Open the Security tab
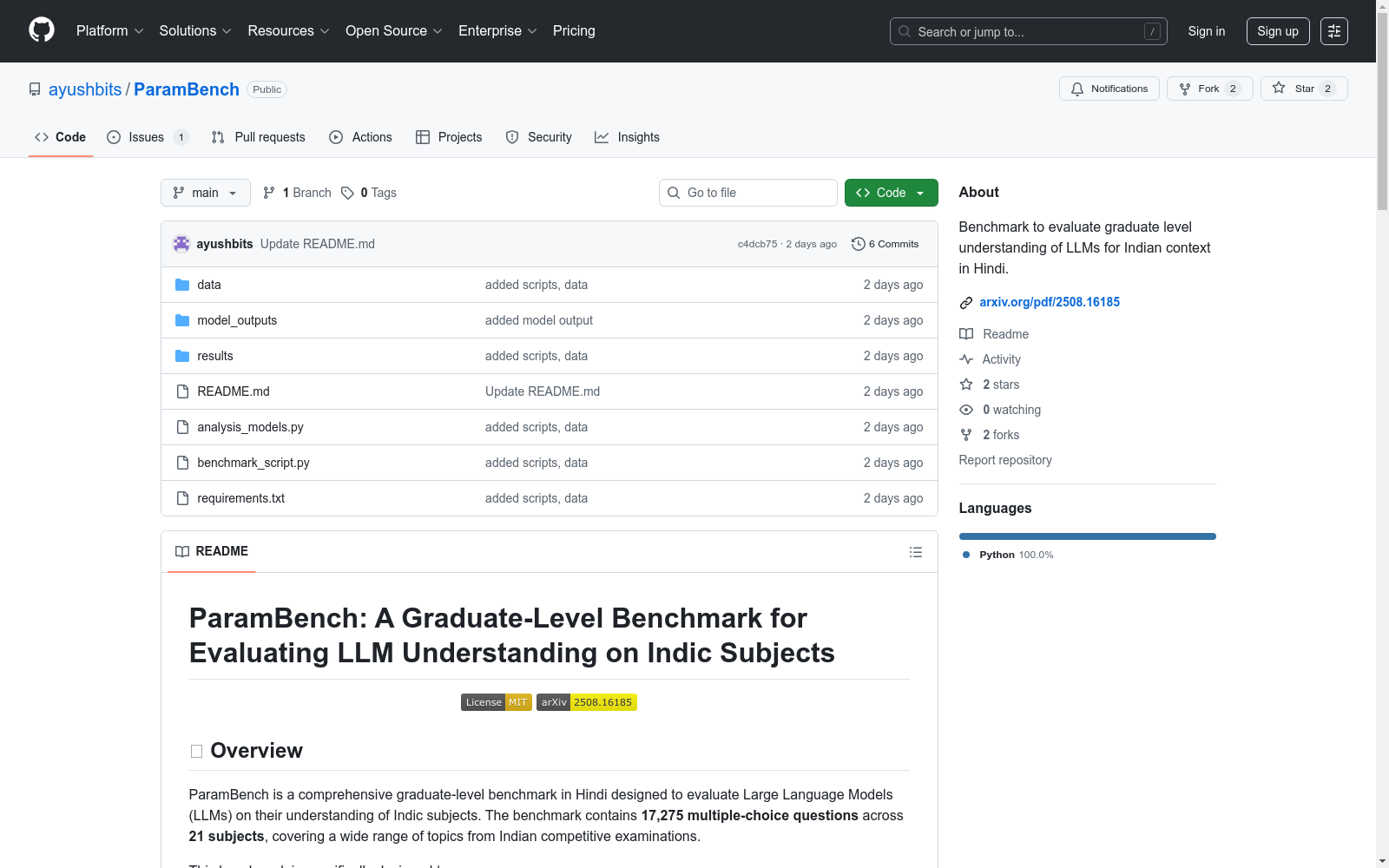The width and height of the screenshot is (1389, 868). point(539,137)
